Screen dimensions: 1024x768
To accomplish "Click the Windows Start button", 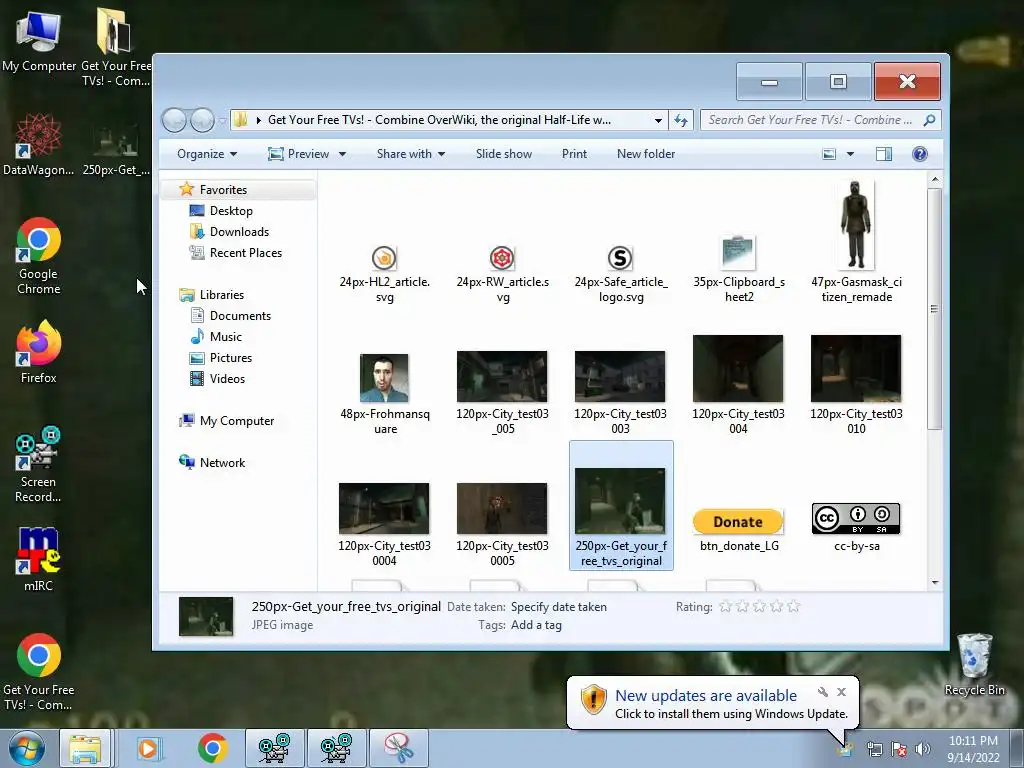I will pyautogui.click(x=27, y=748).
